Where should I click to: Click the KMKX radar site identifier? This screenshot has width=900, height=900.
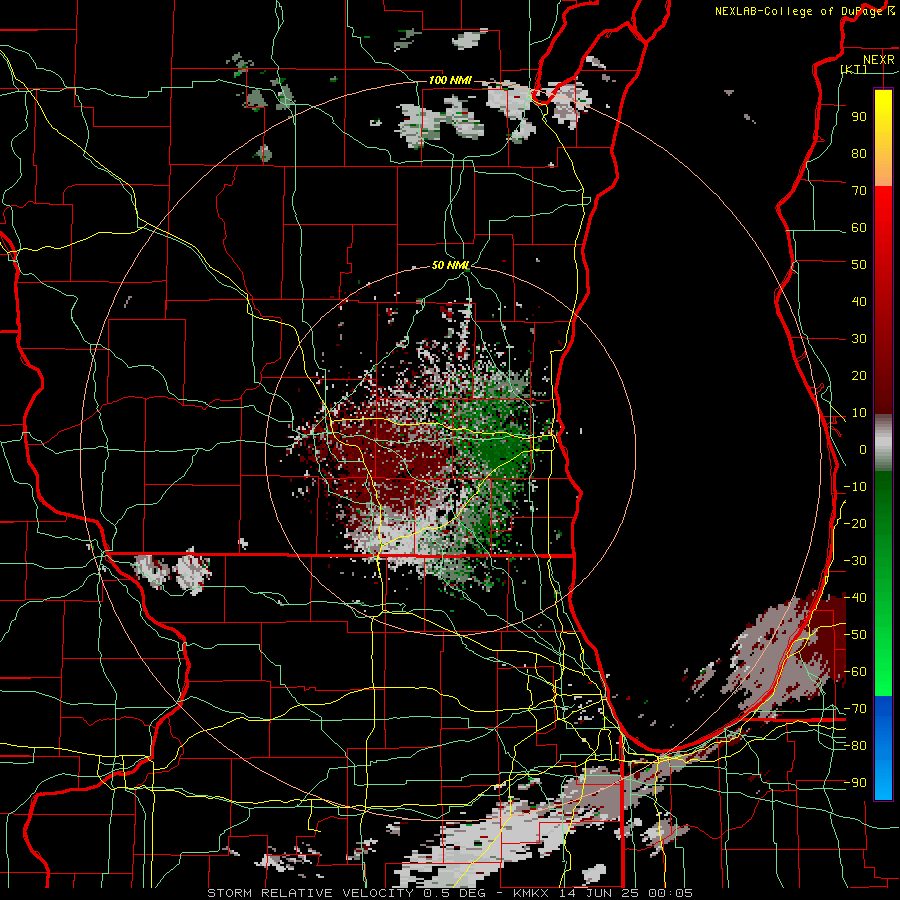pyautogui.click(x=532, y=893)
